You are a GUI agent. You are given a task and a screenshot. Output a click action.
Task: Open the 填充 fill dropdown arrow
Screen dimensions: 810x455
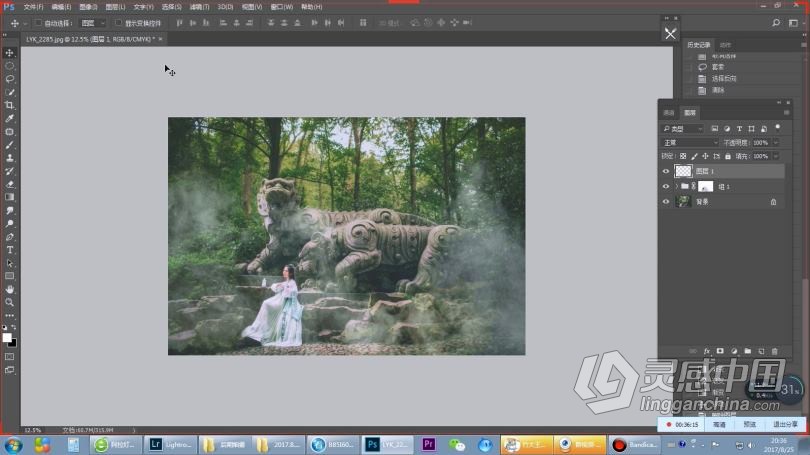[776, 156]
